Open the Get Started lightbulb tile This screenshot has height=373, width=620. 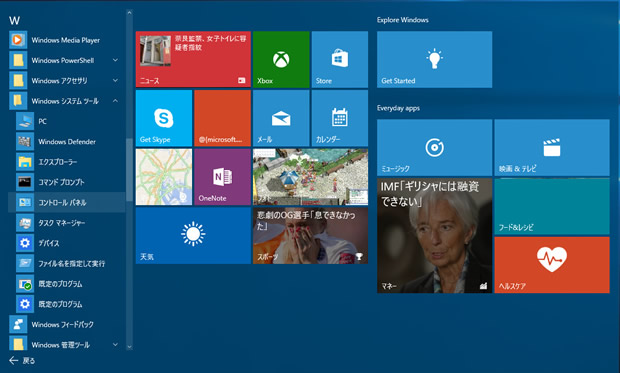[435, 59]
